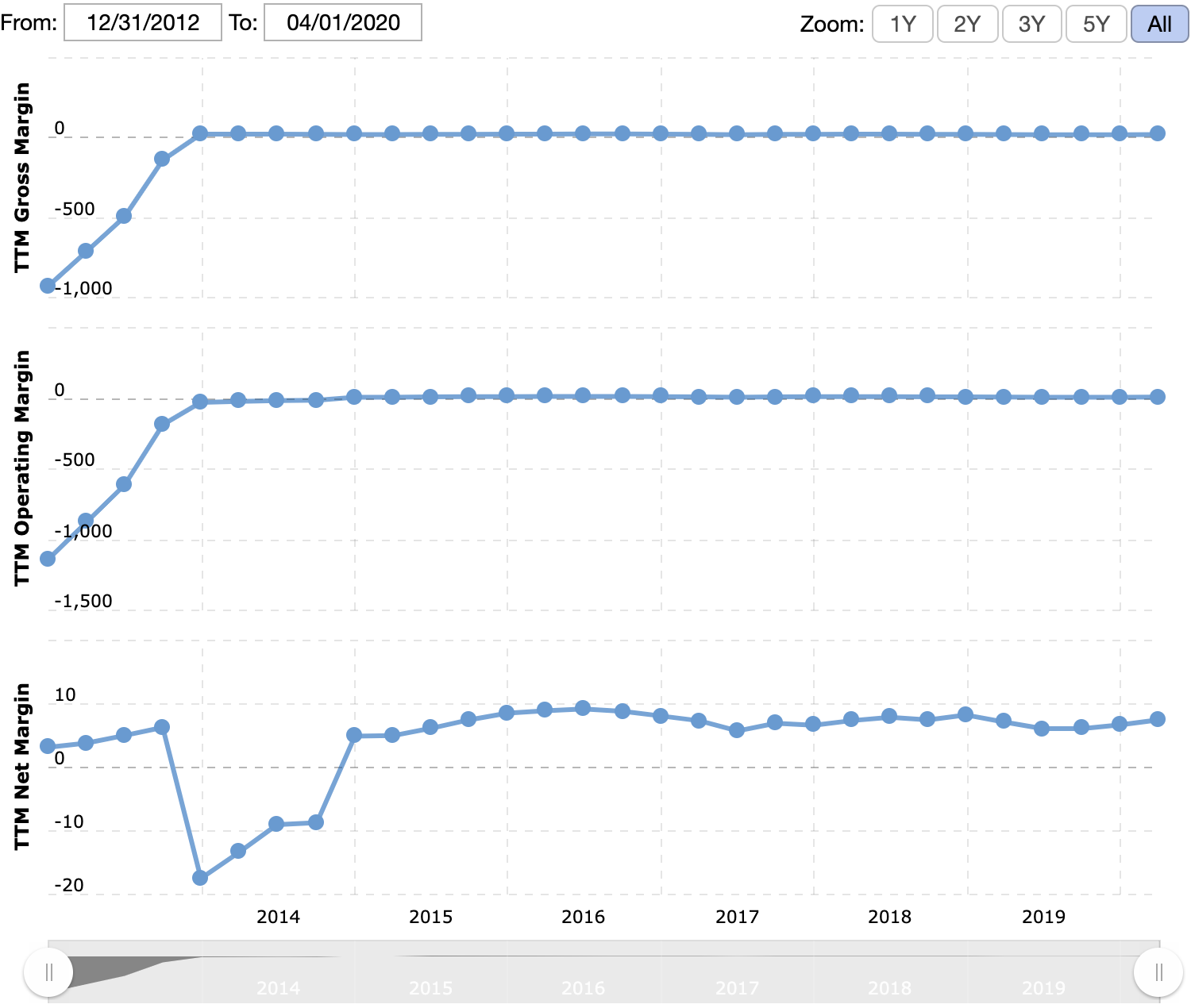Click first Gross Margin point near -1,000
Image resolution: width=1191 pixels, height=1008 pixels.
[48, 286]
